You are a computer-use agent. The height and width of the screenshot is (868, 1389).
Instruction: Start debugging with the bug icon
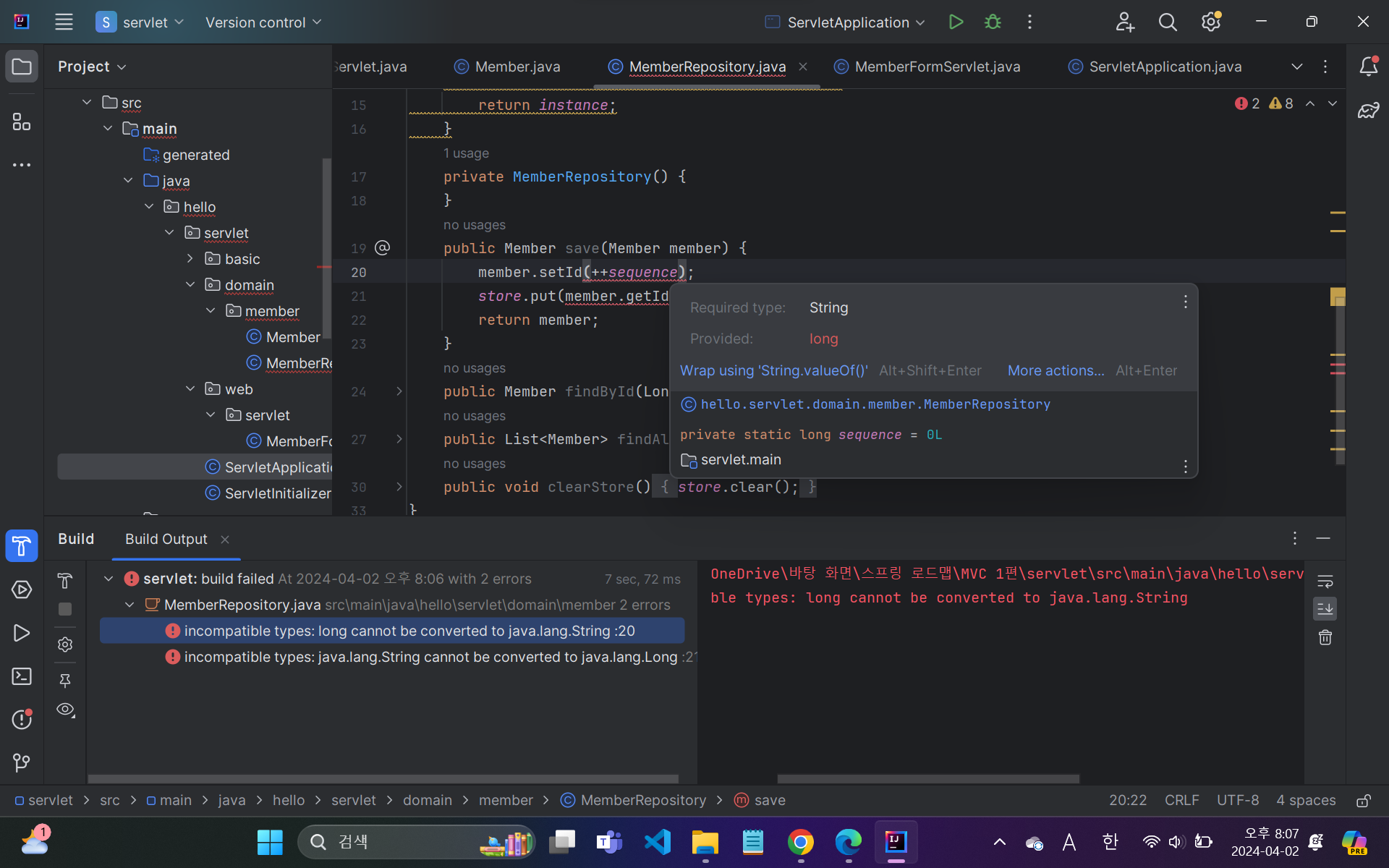point(993,22)
